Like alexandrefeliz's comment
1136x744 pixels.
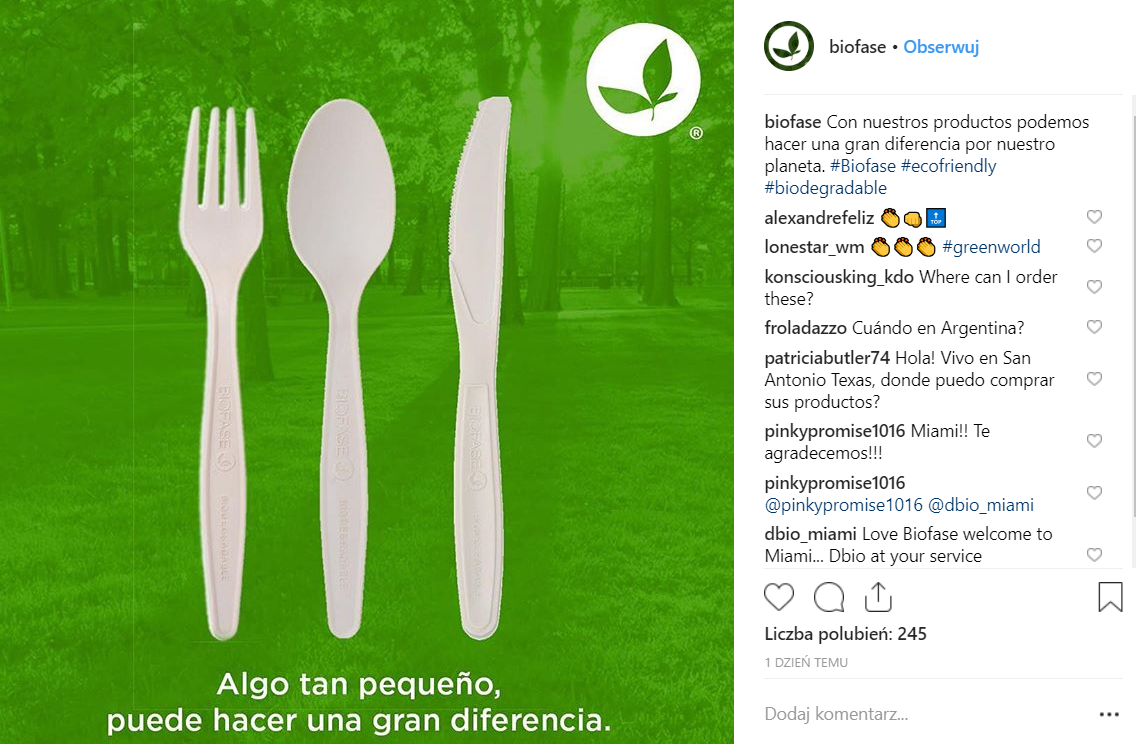(1094, 217)
